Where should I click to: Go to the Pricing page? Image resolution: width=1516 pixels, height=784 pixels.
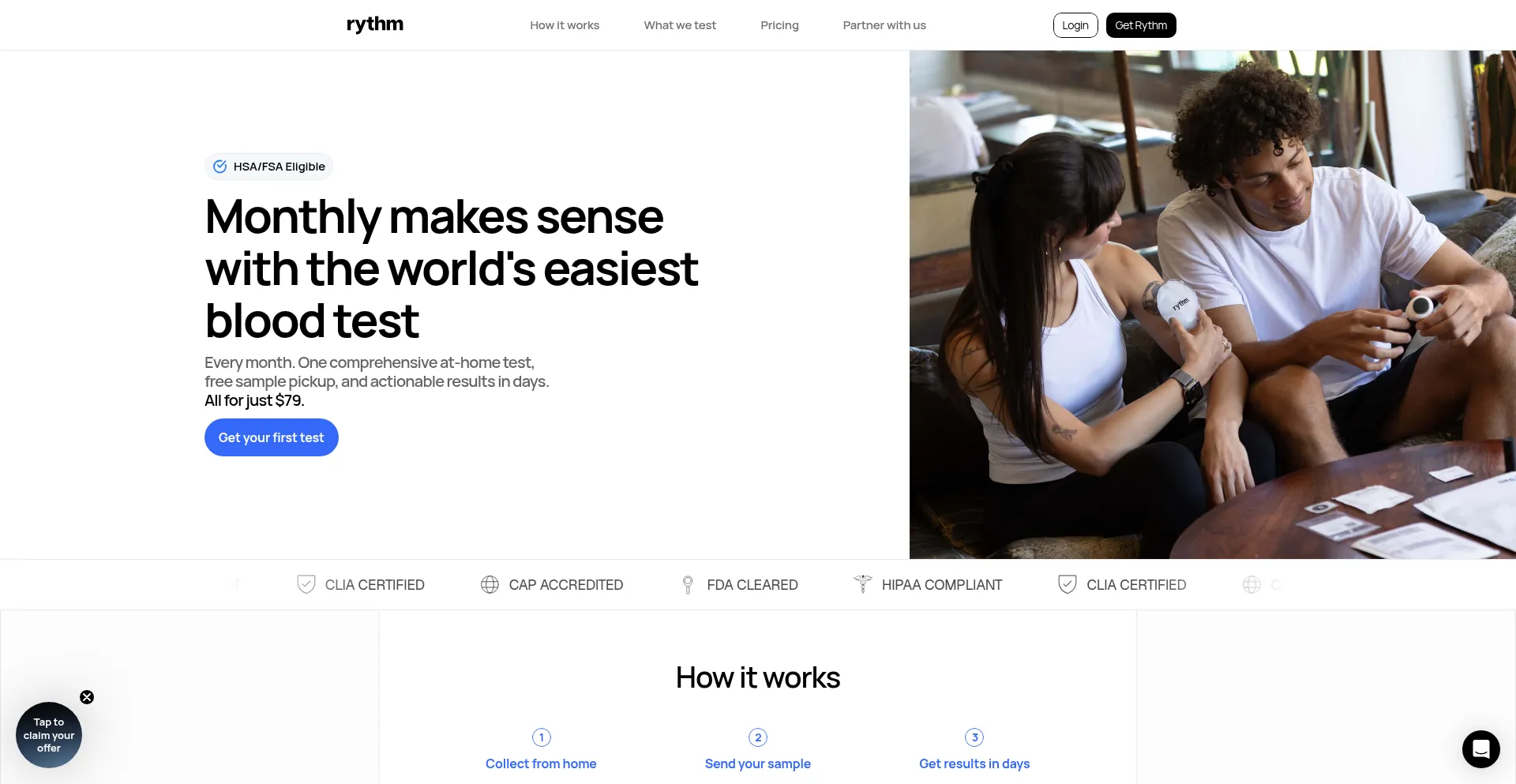(x=779, y=25)
